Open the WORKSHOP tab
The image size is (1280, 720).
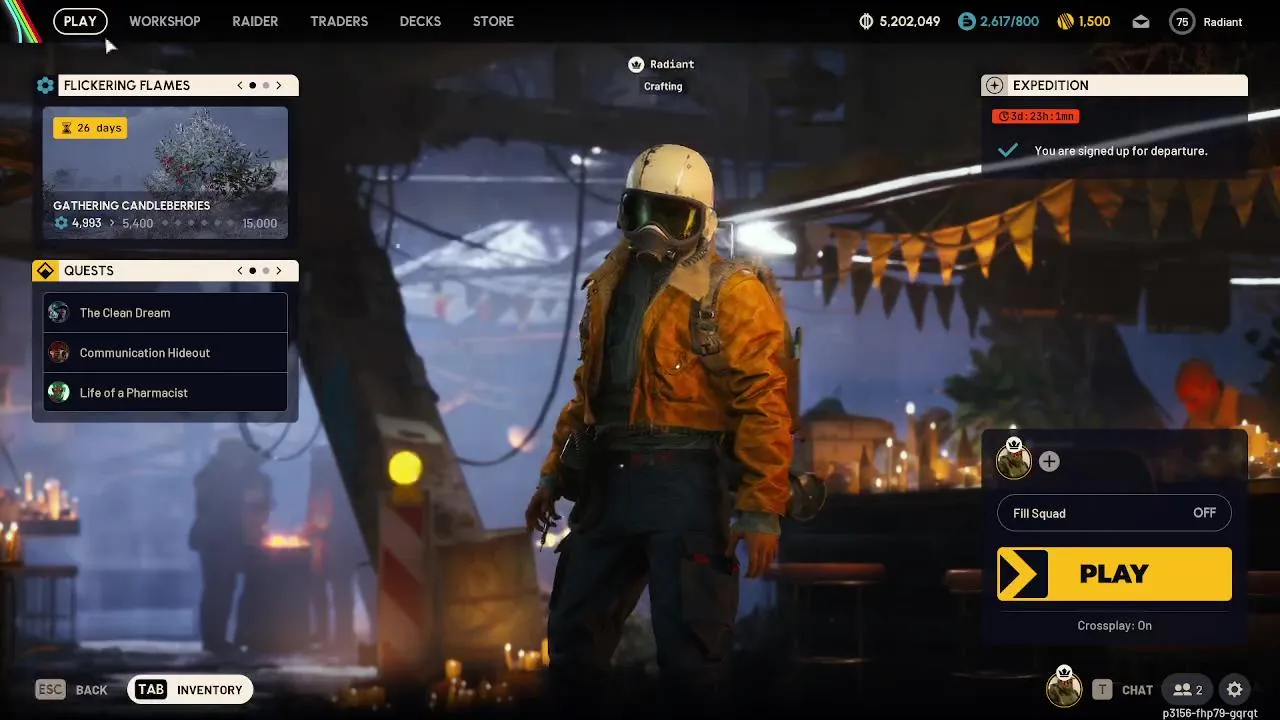point(165,21)
